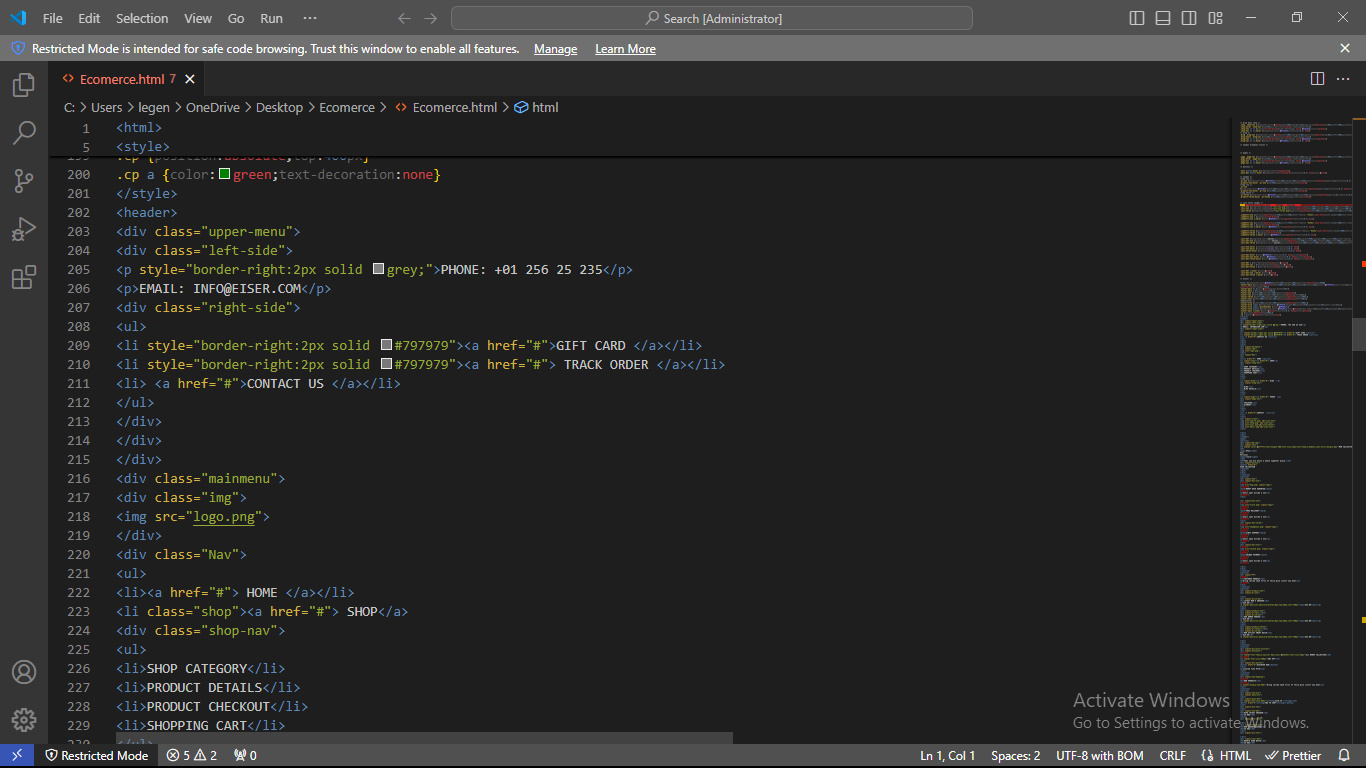Open the notifications bell in status bar
Screen dimensions: 1366x768
(1345, 755)
